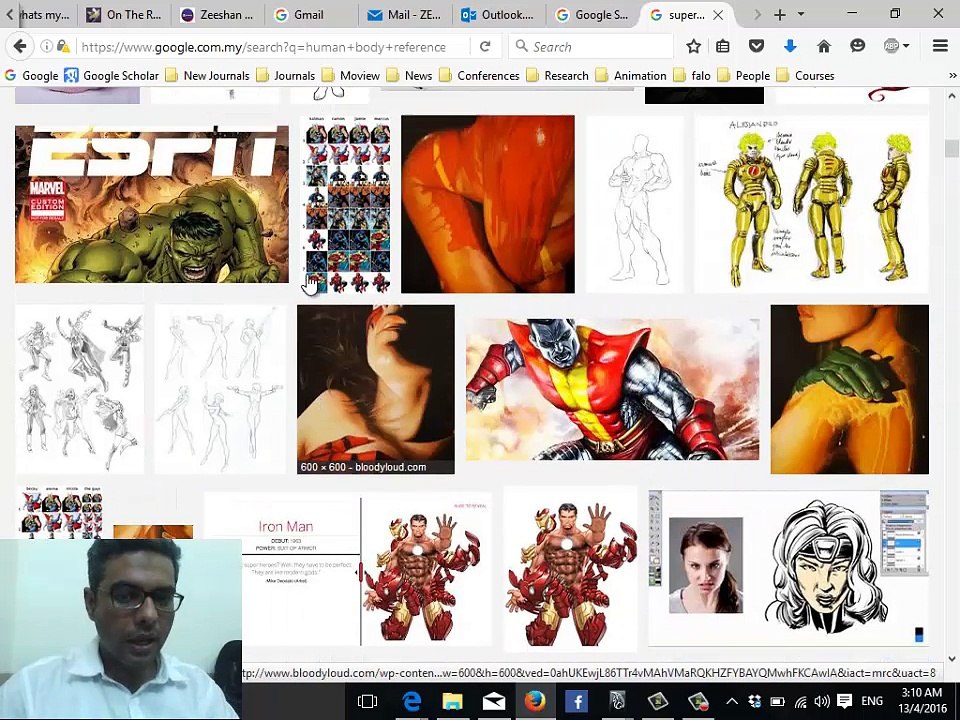
Task: Open File Explorer from the taskbar
Action: [x=452, y=701]
